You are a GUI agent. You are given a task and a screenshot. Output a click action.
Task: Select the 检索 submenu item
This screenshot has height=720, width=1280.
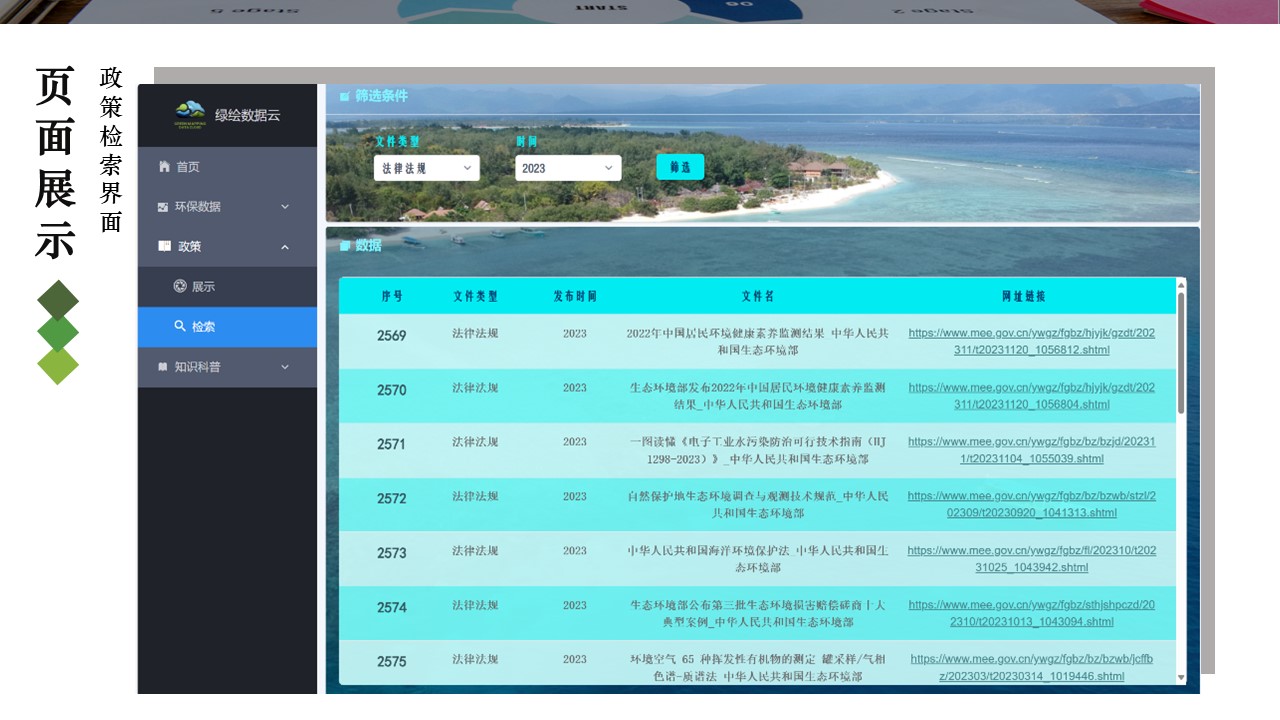[x=227, y=326]
